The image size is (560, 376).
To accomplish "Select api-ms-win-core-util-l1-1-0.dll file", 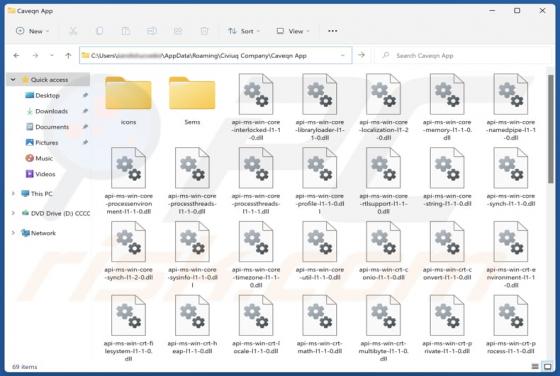I will click(x=320, y=251).
